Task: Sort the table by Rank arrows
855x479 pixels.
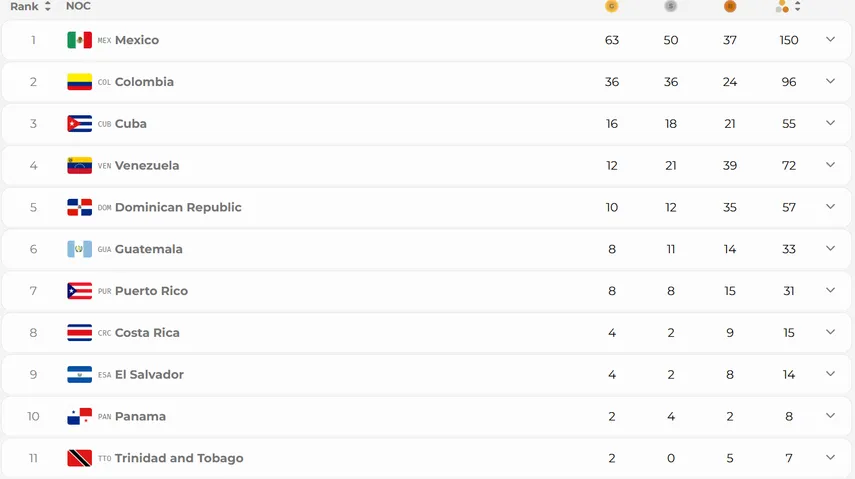Action: tap(47, 6)
